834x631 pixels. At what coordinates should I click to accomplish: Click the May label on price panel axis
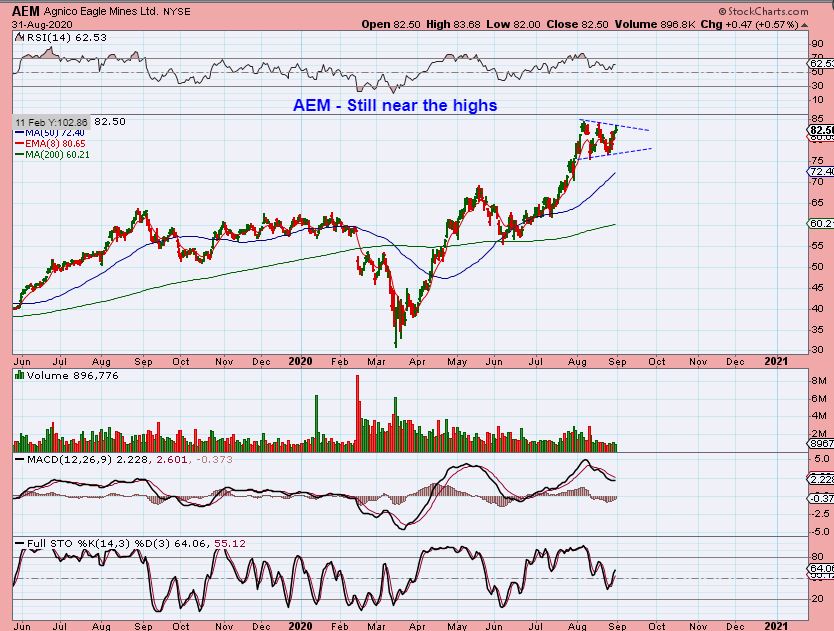point(457,362)
